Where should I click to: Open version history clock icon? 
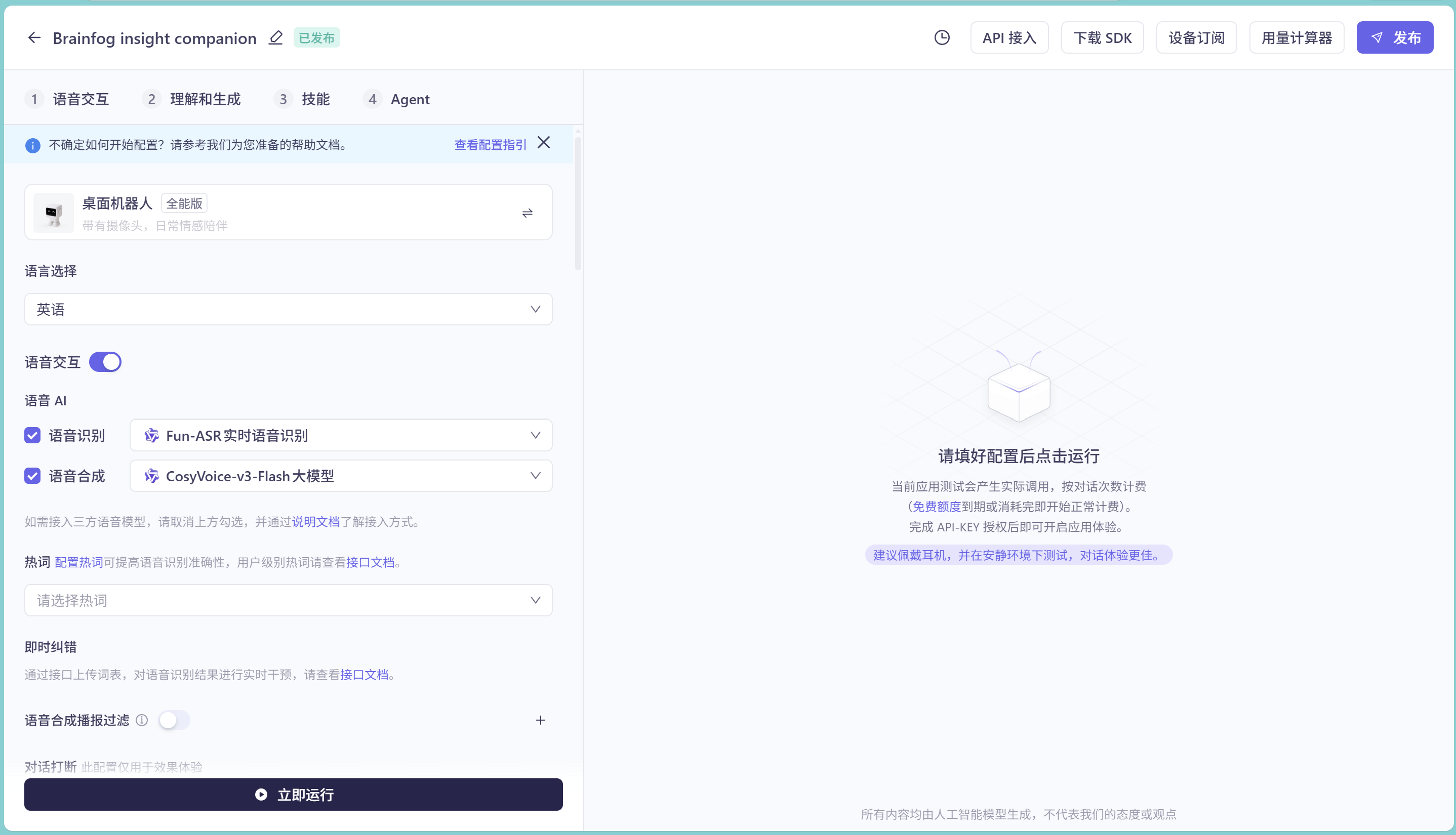point(942,38)
